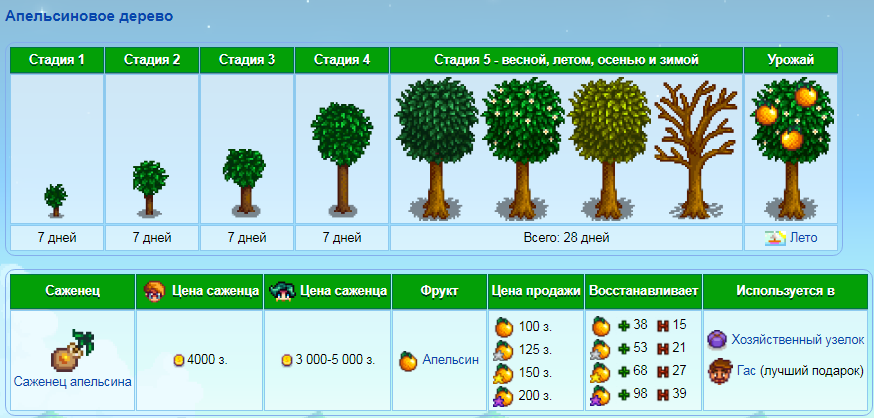Click the summer season icon beside Лето
874x418 pixels.
775,238
